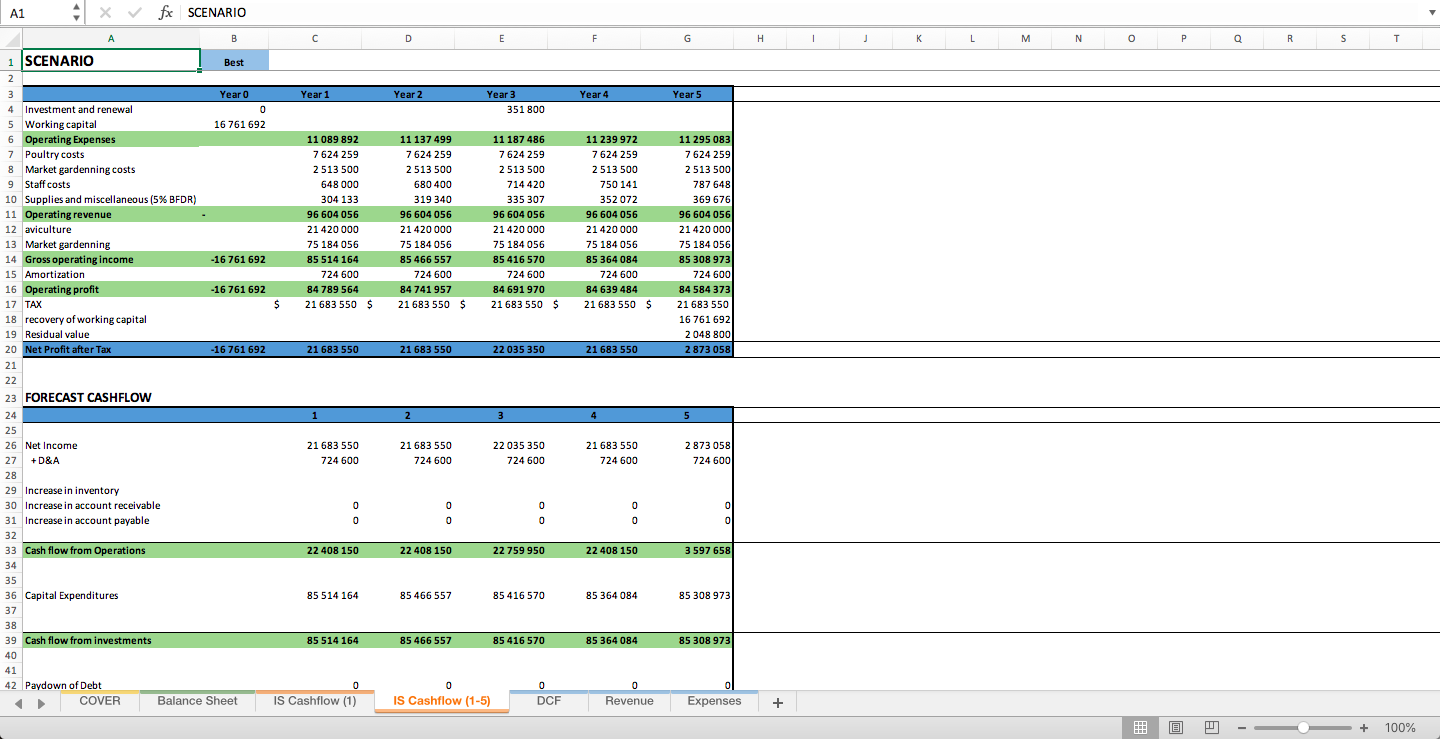Switch to Page Layout view icon

[x=1176, y=727]
